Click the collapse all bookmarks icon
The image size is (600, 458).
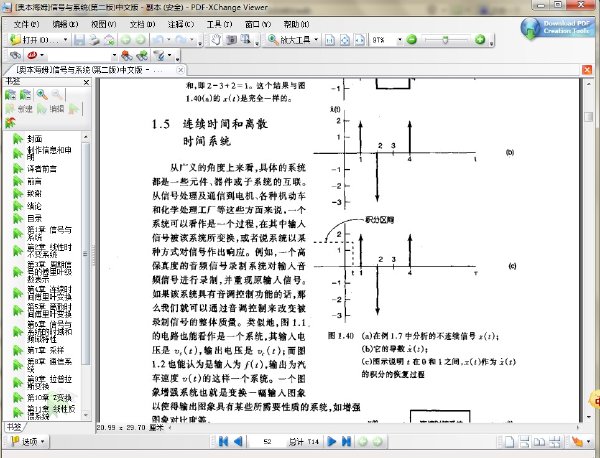click(25, 95)
